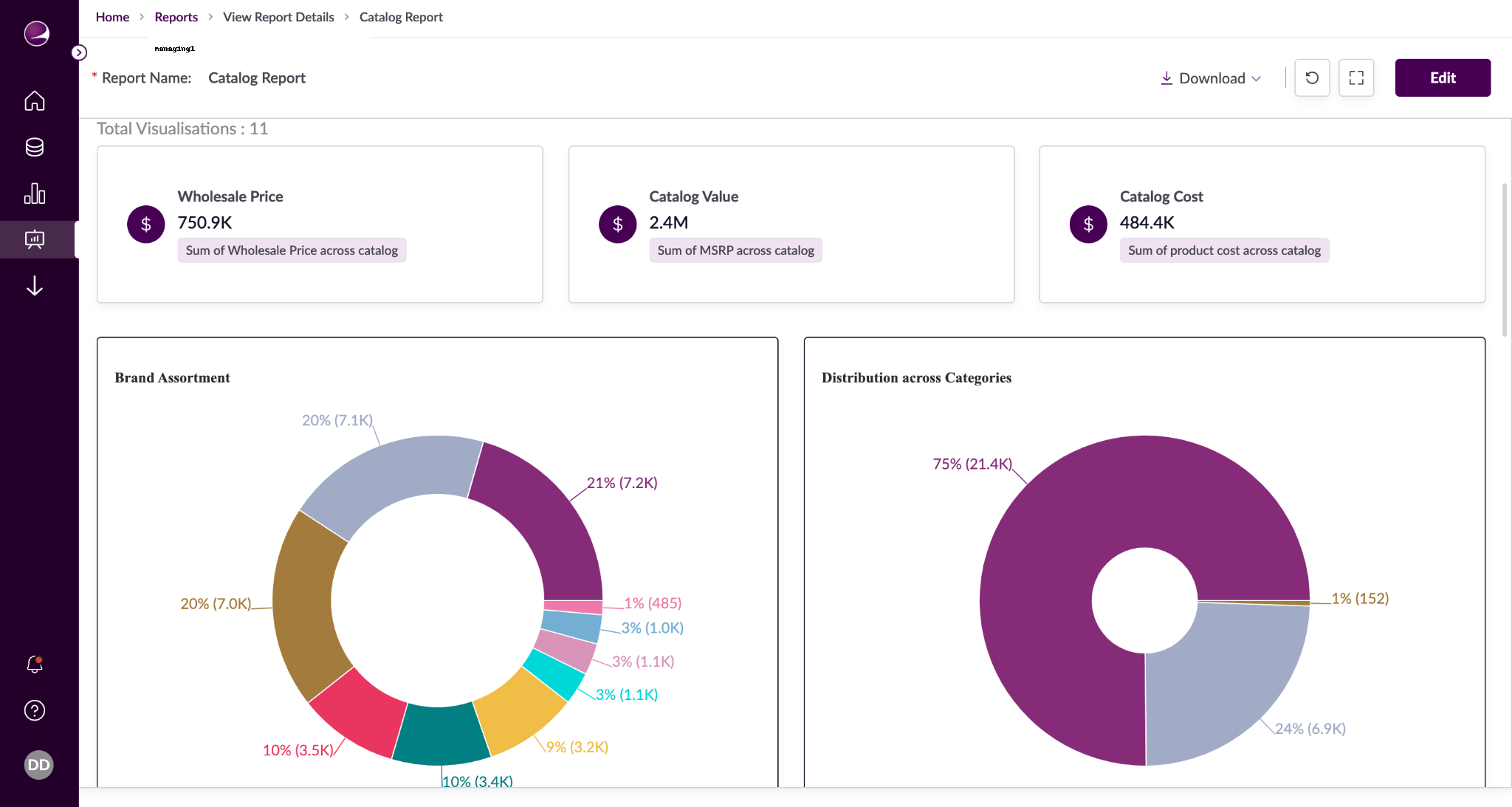Open the Download dropdown menu

tap(1211, 78)
